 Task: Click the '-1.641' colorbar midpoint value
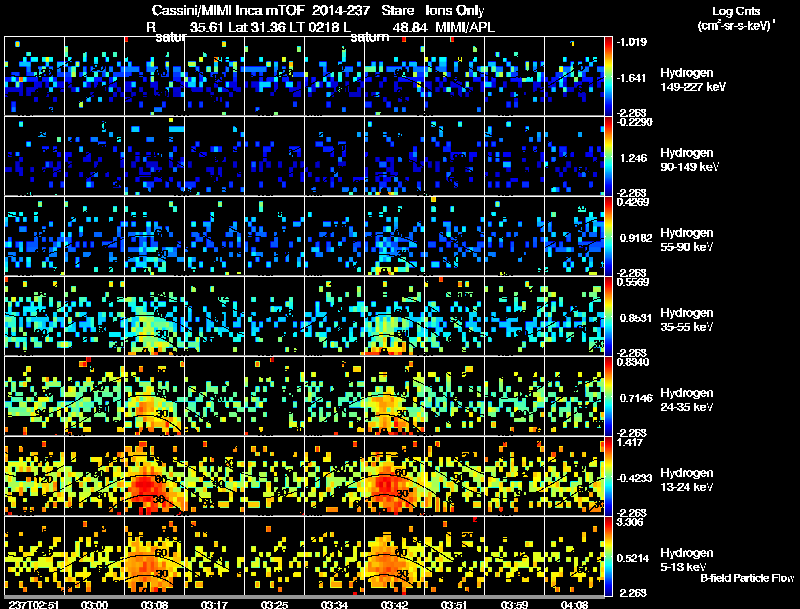click(x=632, y=78)
